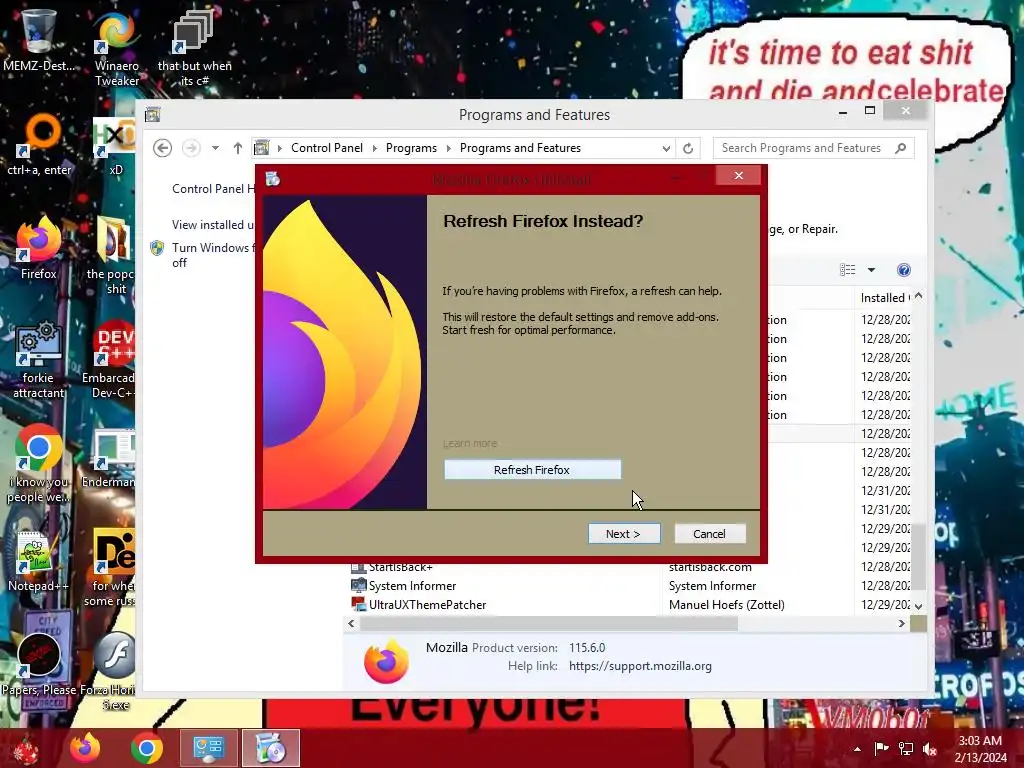
Task: Cancel the Firefox uninstall wizard
Action: 709,534
